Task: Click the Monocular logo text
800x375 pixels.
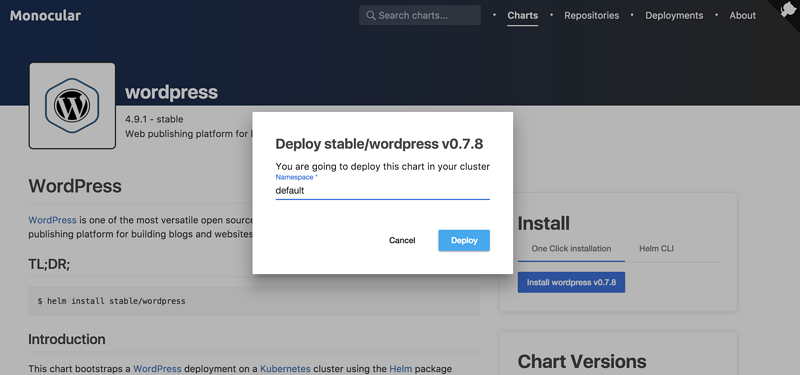Action: pos(45,16)
